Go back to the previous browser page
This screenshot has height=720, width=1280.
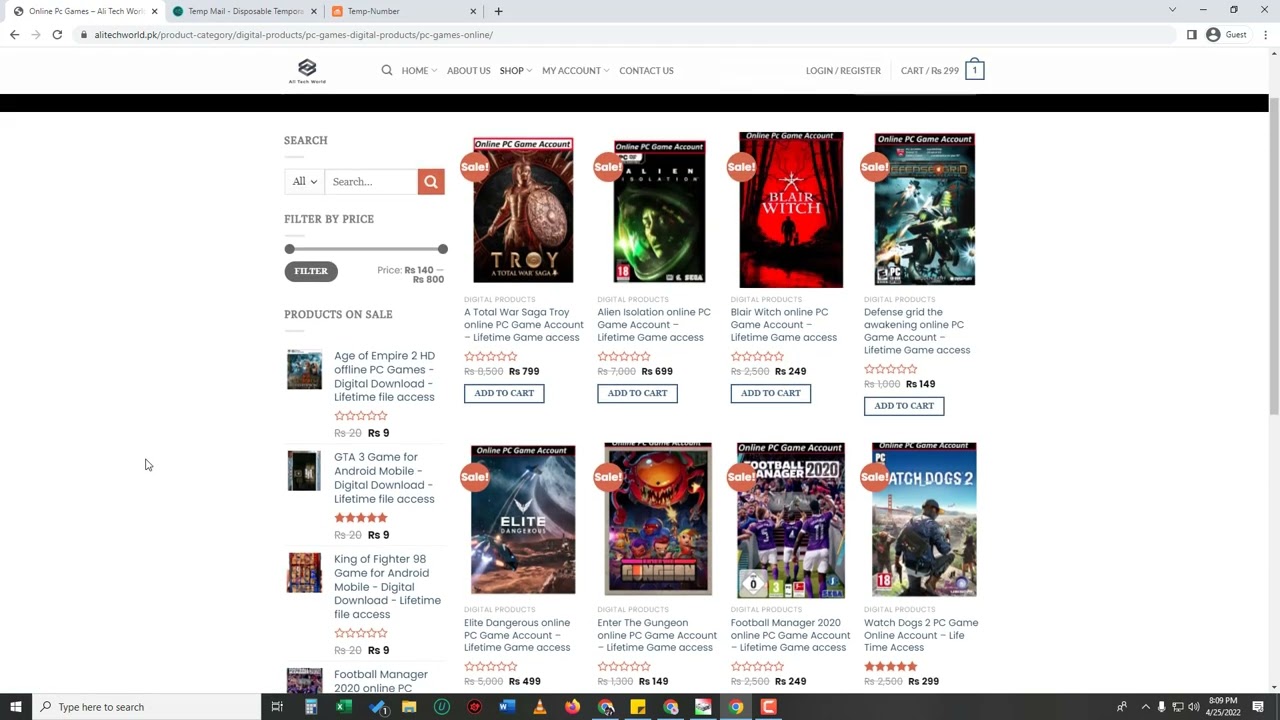tap(14, 35)
